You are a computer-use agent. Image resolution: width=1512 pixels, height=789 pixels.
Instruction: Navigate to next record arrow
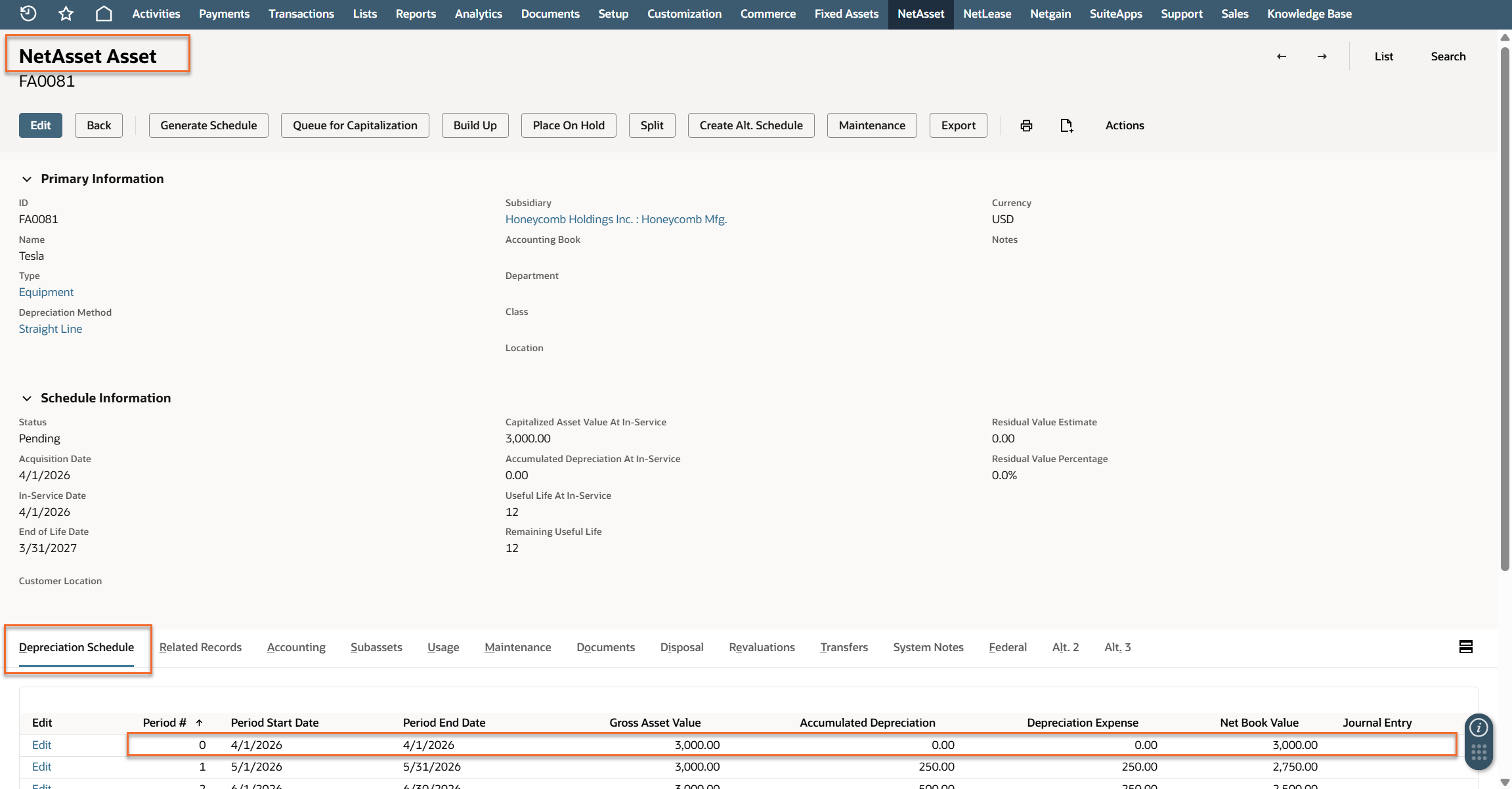point(1322,56)
